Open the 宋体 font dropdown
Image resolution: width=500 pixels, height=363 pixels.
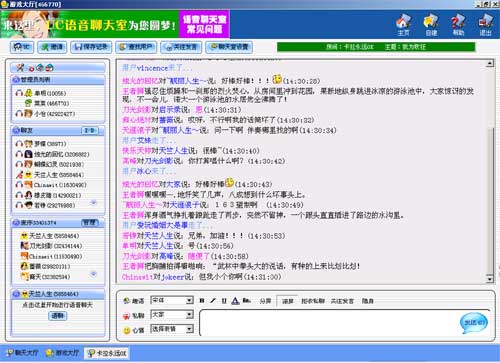172,300
